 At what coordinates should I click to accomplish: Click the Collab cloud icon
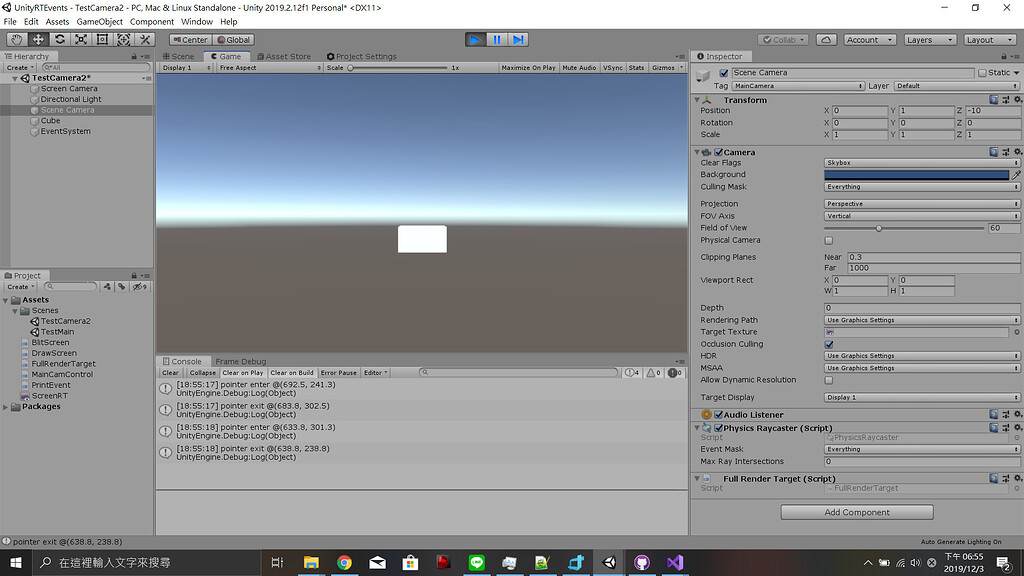[x=826, y=39]
